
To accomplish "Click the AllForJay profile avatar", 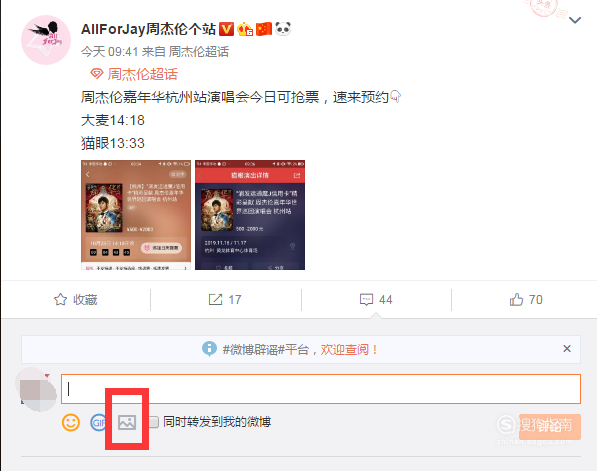I will [46, 40].
